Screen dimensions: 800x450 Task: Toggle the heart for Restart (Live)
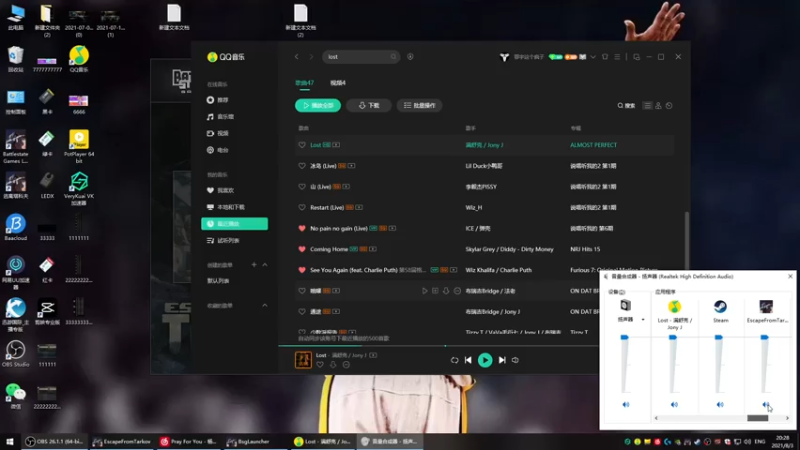pyautogui.click(x=302, y=208)
